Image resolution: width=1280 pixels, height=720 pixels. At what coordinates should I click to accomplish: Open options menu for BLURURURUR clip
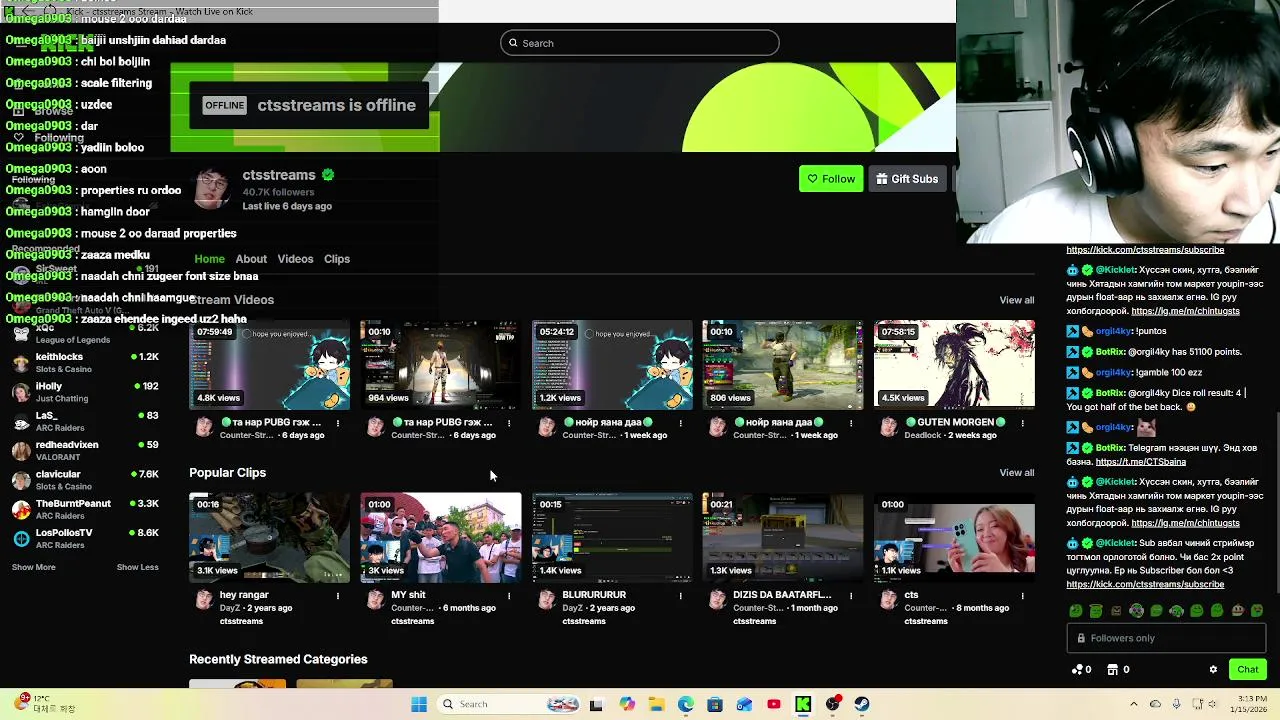[680, 596]
